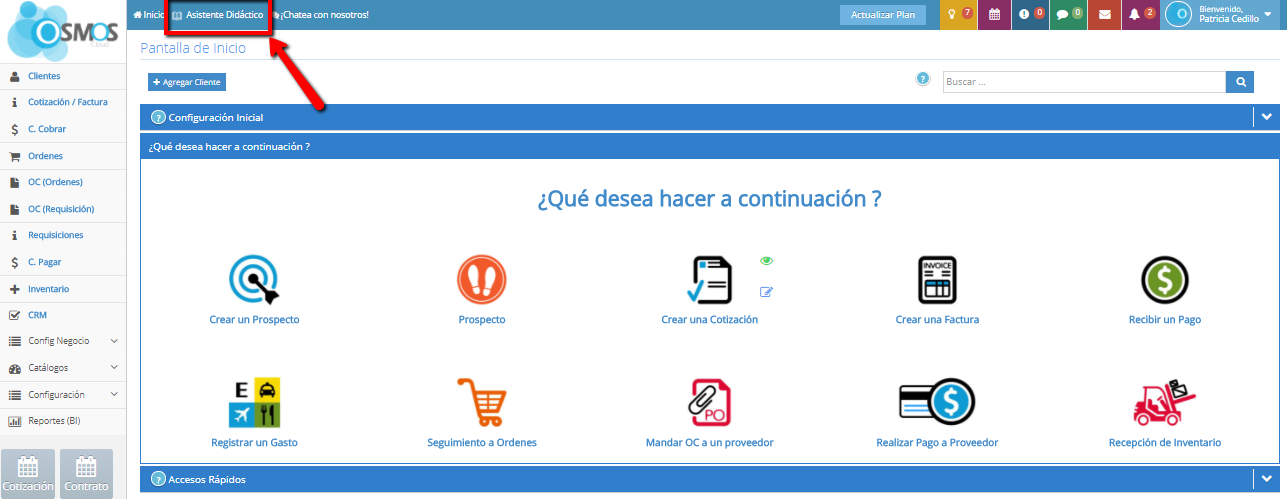Toggle the green eye icon beside Cotización
1287x499 pixels.
(x=767, y=261)
